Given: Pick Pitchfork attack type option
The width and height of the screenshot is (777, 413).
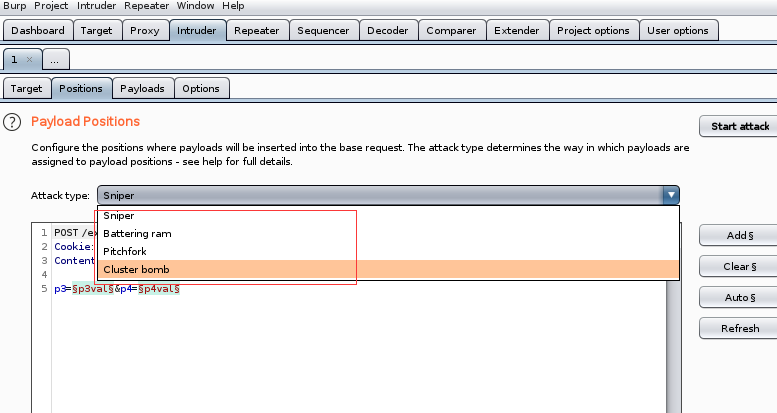Looking at the screenshot, I should [x=388, y=251].
